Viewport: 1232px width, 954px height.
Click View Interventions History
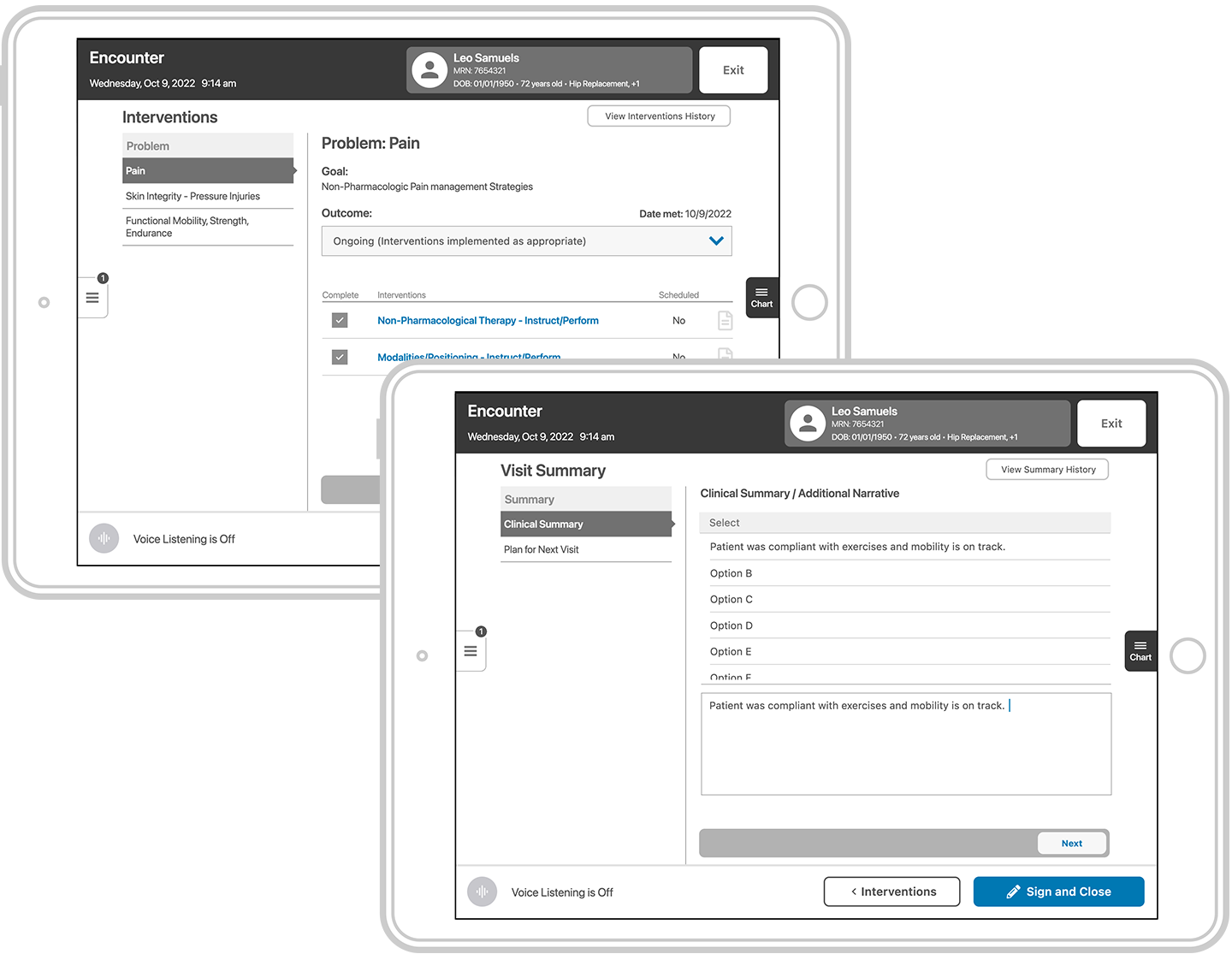point(658,116)
